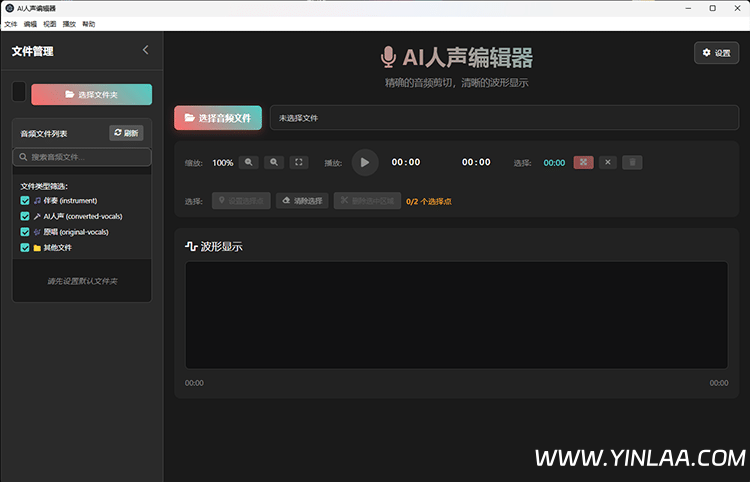Uncheck the 原唱 (original-vocals) checkbox
The width and height of the screenshot is (750, 482).
(x=25, y=232)
